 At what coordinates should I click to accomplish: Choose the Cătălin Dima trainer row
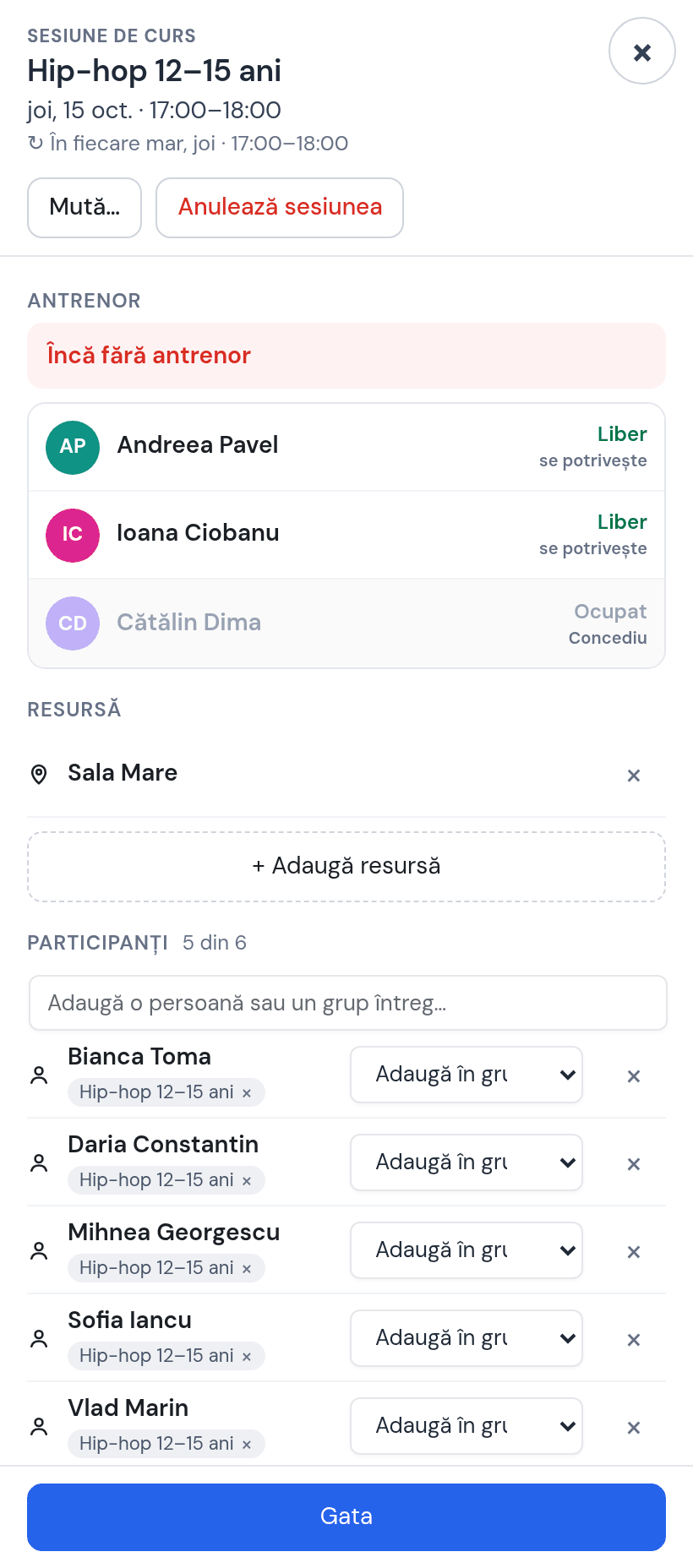click(346, 623)
